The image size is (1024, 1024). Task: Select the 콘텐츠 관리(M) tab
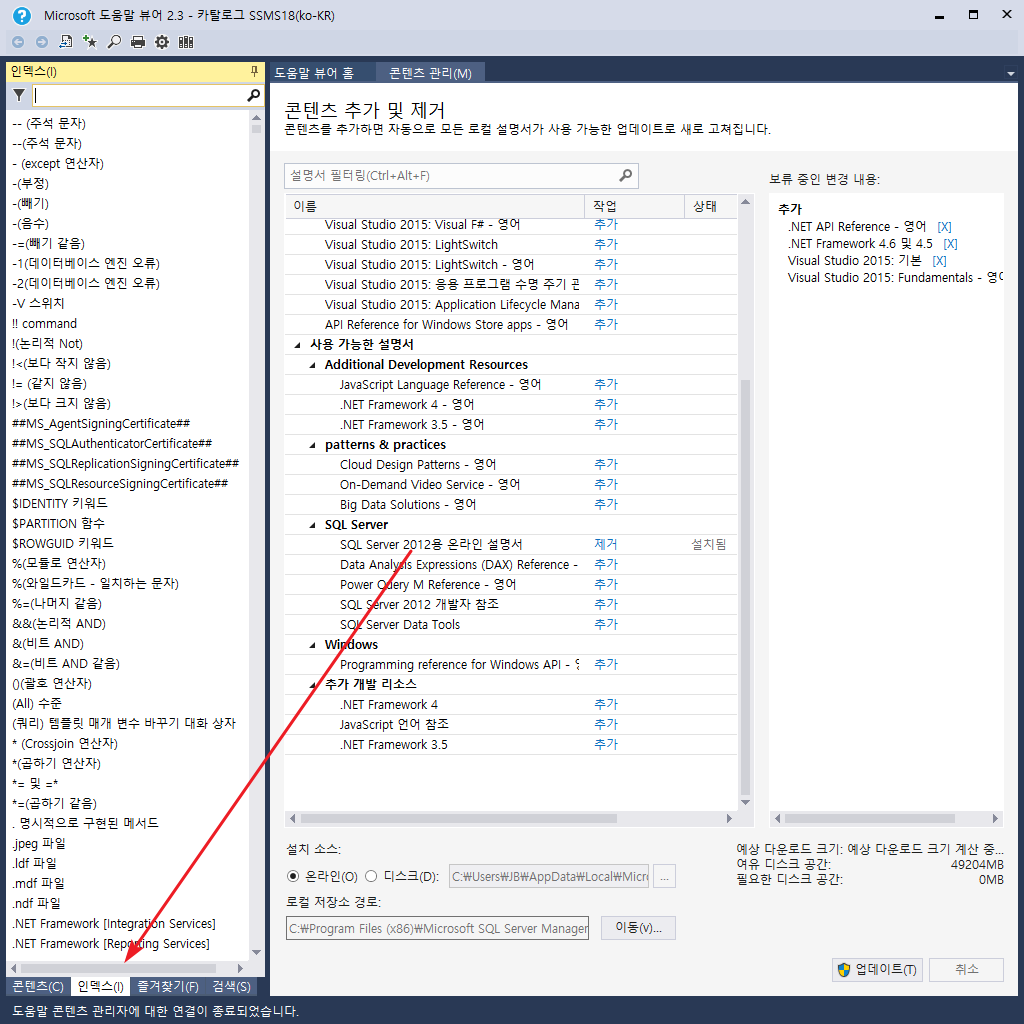pyautogui.click(x=430, y=73)
